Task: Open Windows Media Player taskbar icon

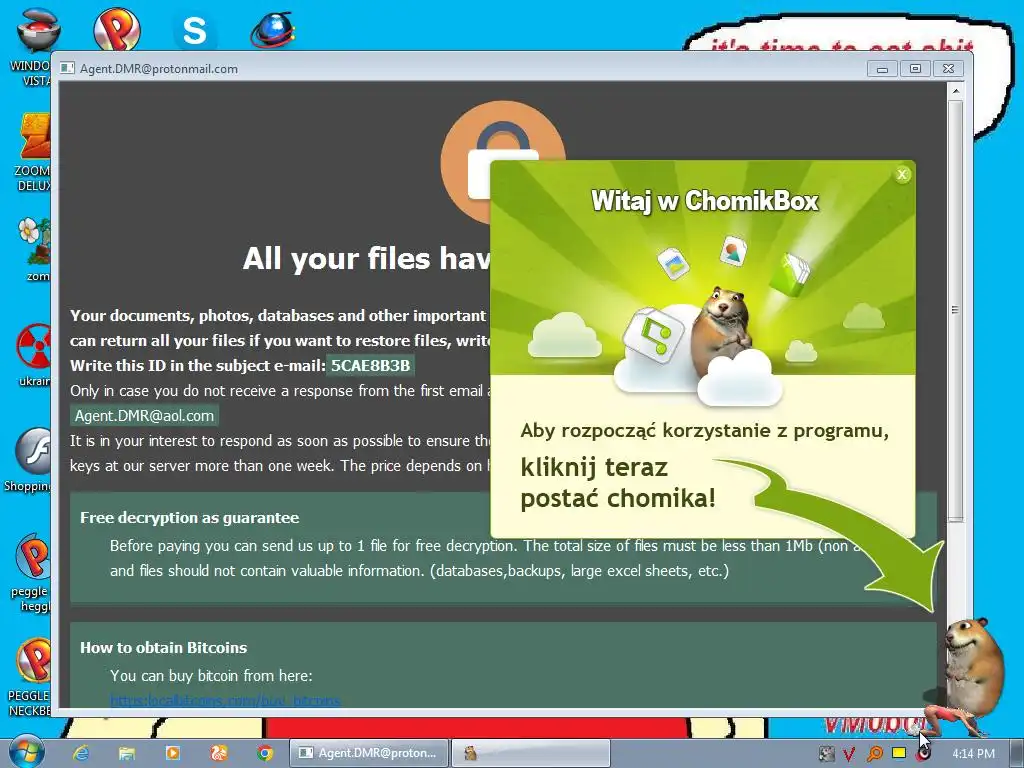Action: pyautogui.click(x=173, y=753)
